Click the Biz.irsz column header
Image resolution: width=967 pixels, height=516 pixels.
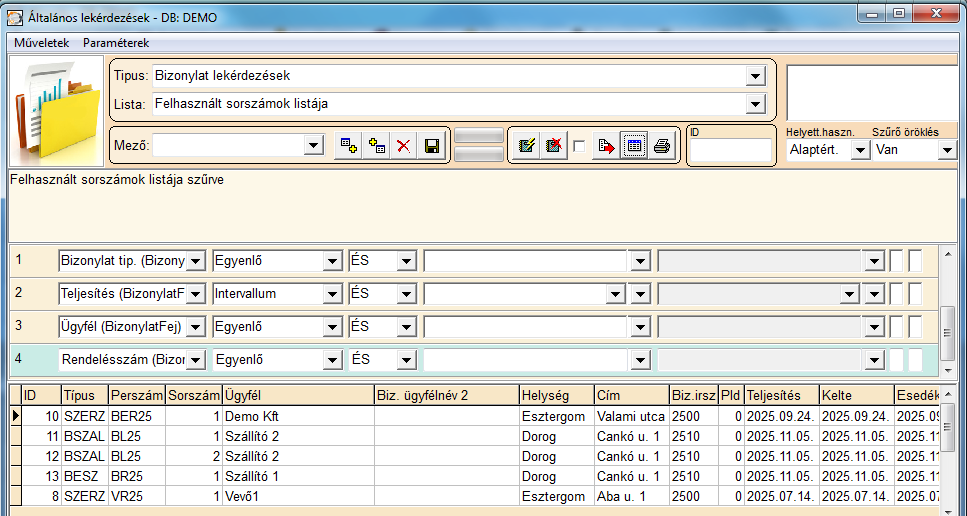click(x=694, y=395)
